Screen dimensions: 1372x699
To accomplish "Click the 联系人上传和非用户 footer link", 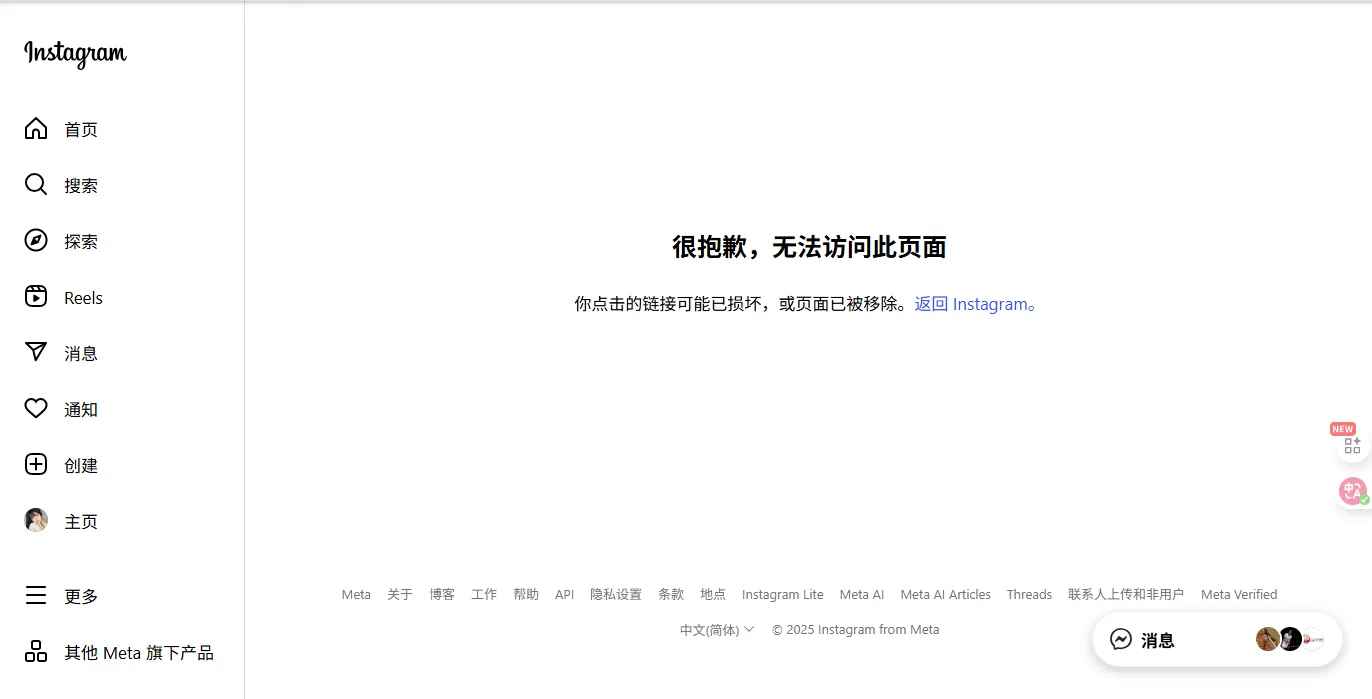I will pyautogui.click(x=1126, y=594).
